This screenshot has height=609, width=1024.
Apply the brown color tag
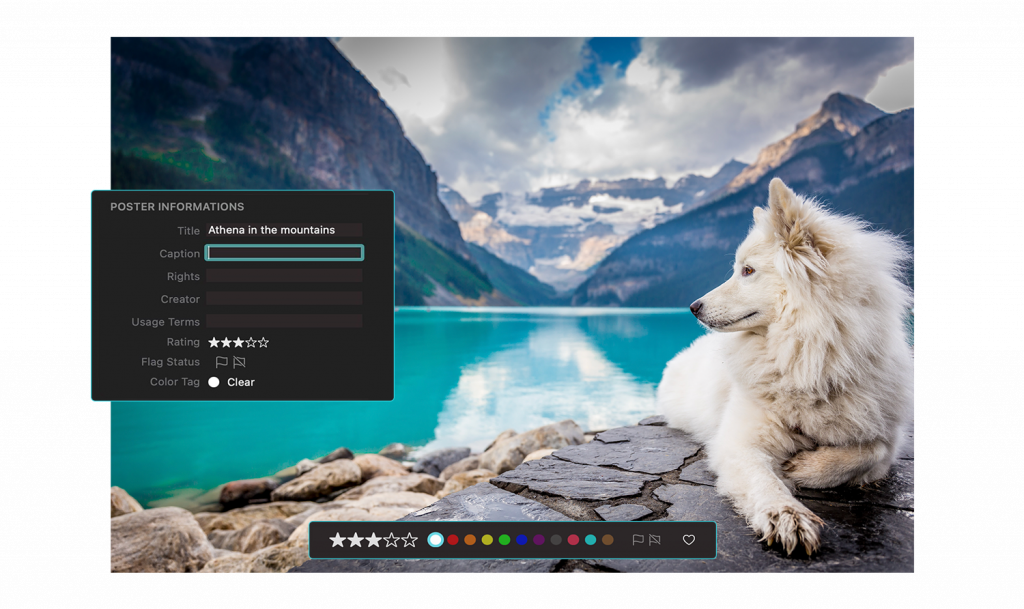click(608, 540)
